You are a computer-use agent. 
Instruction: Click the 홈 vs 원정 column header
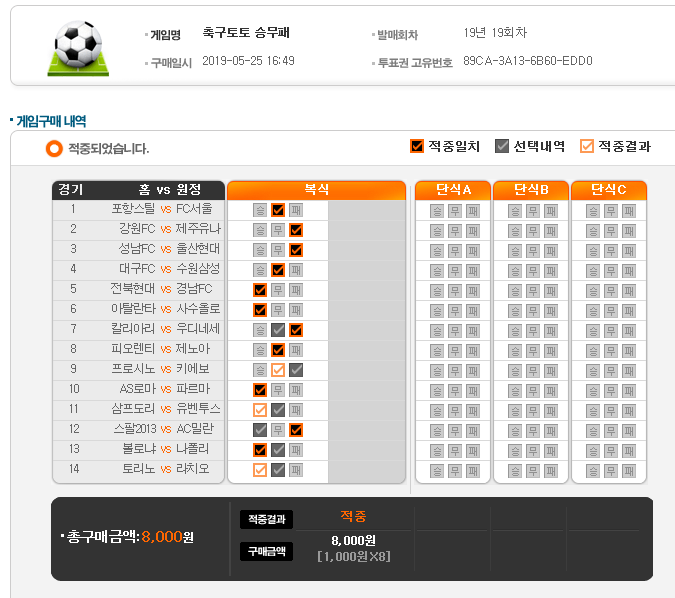click(x=170, y=189)
